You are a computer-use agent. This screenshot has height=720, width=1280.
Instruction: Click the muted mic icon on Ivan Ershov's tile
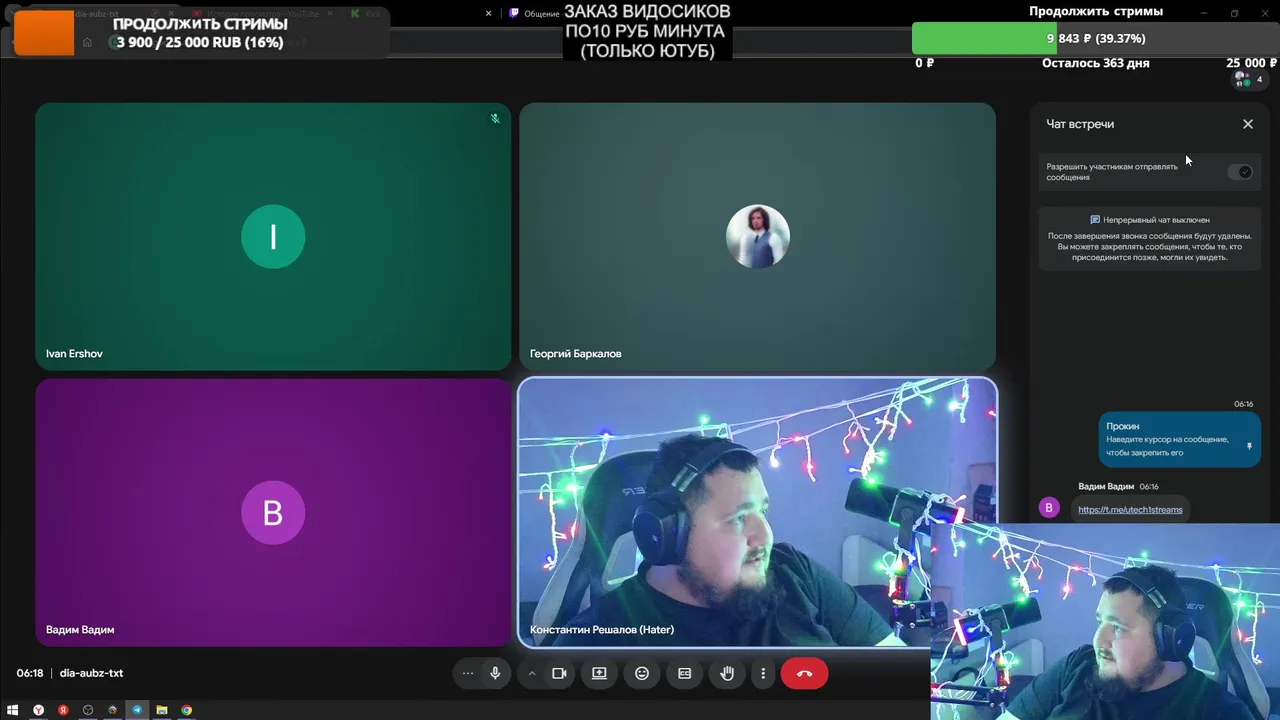click(495, 119)
